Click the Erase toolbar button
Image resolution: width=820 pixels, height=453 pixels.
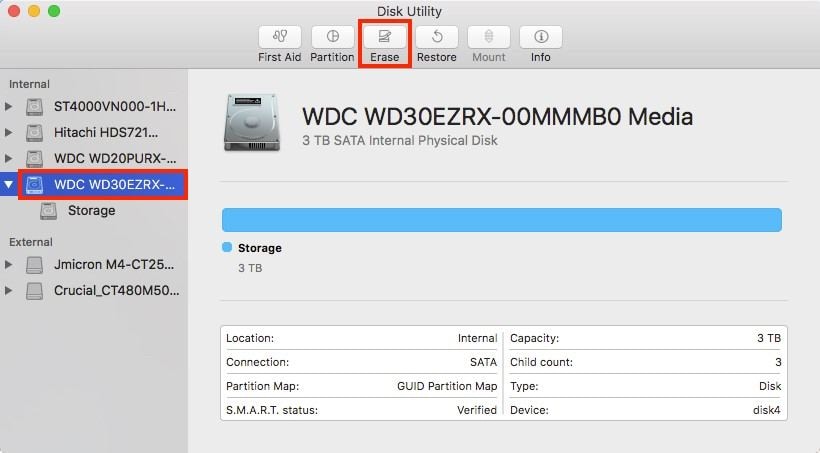384,37
